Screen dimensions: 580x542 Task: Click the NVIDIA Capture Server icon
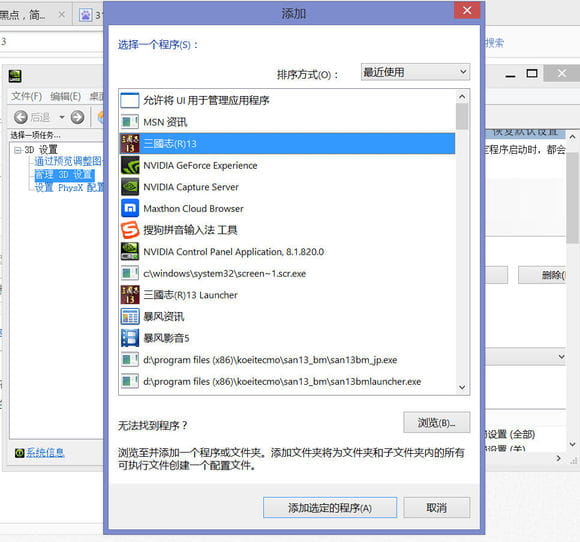130,187
